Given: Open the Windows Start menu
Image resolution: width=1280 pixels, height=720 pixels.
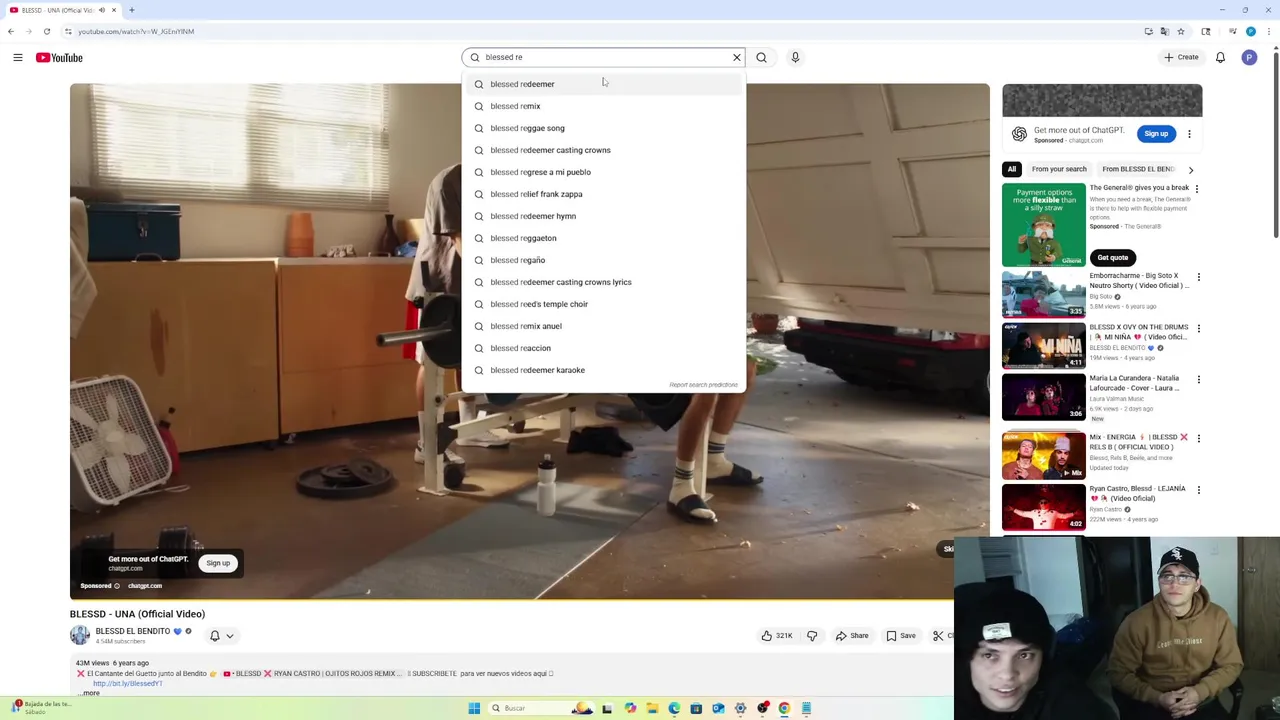Looking at the screenshot, I should [x=474, y=708].
